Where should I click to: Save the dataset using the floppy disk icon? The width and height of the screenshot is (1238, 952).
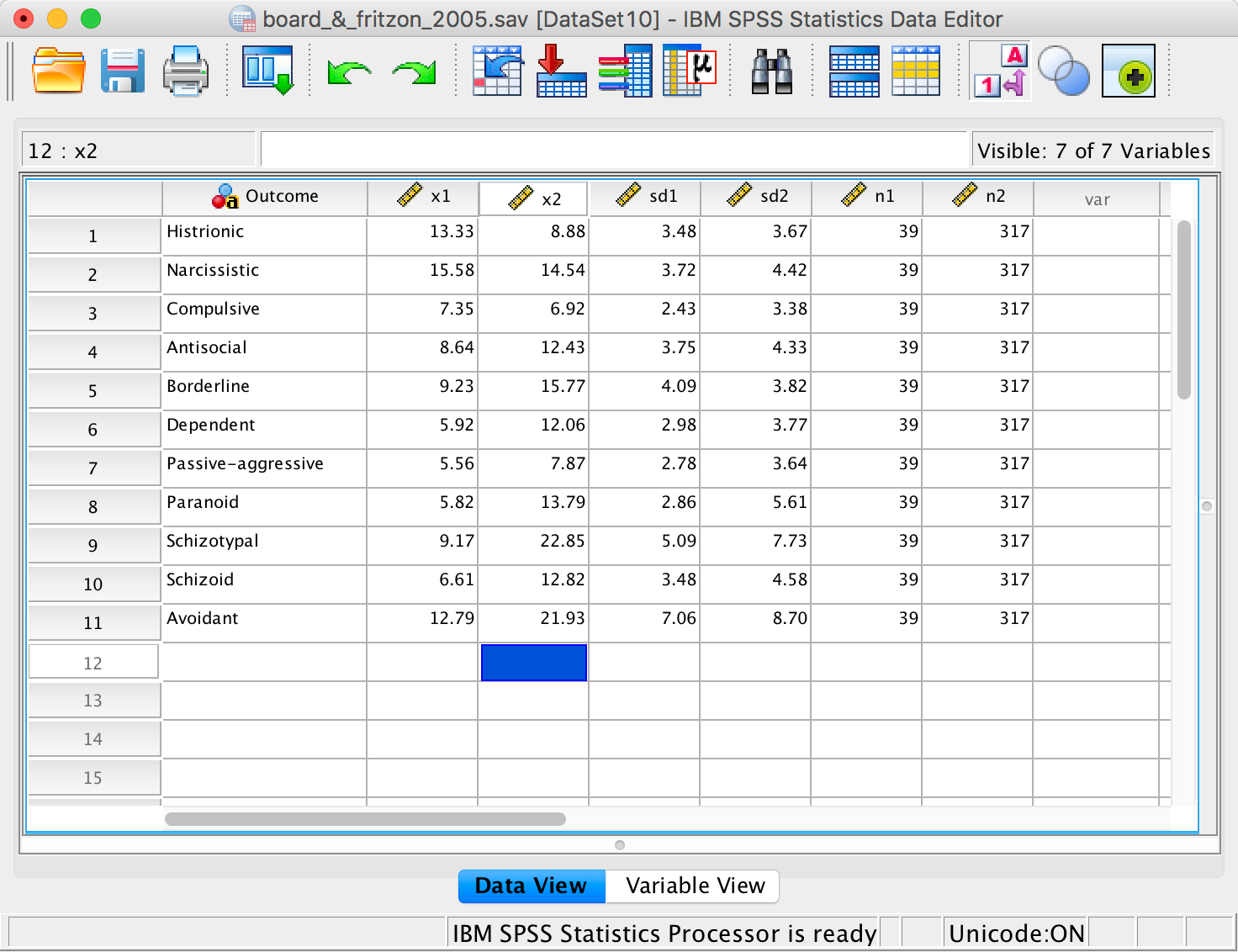[123, 71]
